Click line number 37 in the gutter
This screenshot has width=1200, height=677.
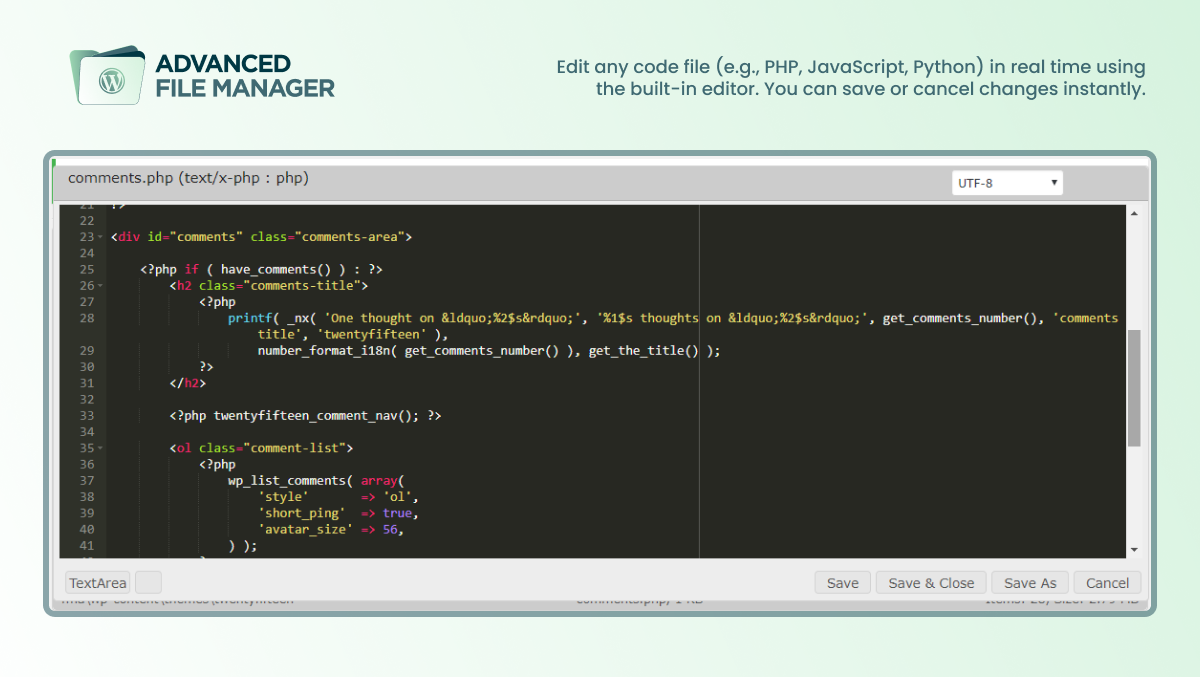(x=86, y=481)
